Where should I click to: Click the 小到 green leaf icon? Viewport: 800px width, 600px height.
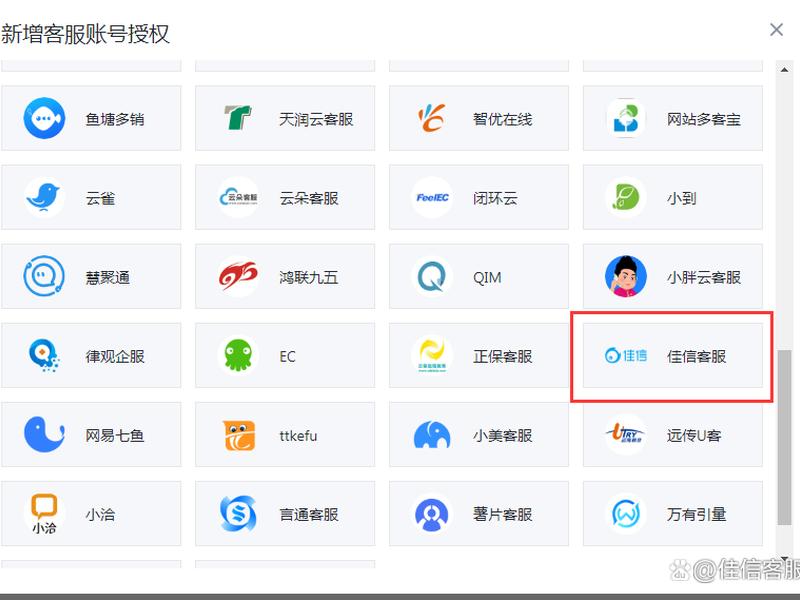[x=626, y=197]
